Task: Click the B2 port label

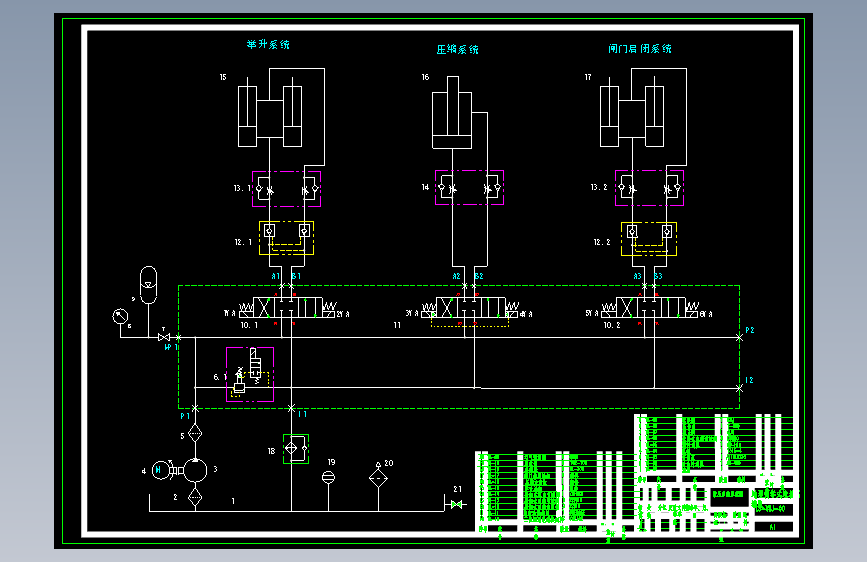Action: click(479, 276)
